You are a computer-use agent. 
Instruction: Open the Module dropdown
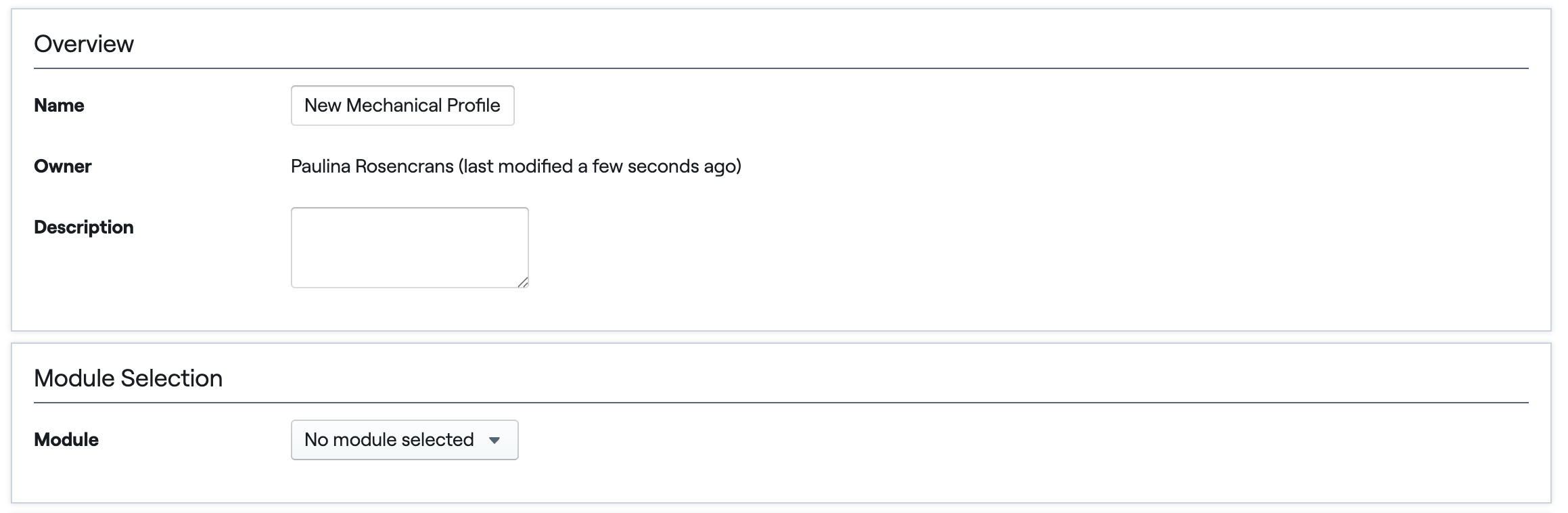pos(405,440)
